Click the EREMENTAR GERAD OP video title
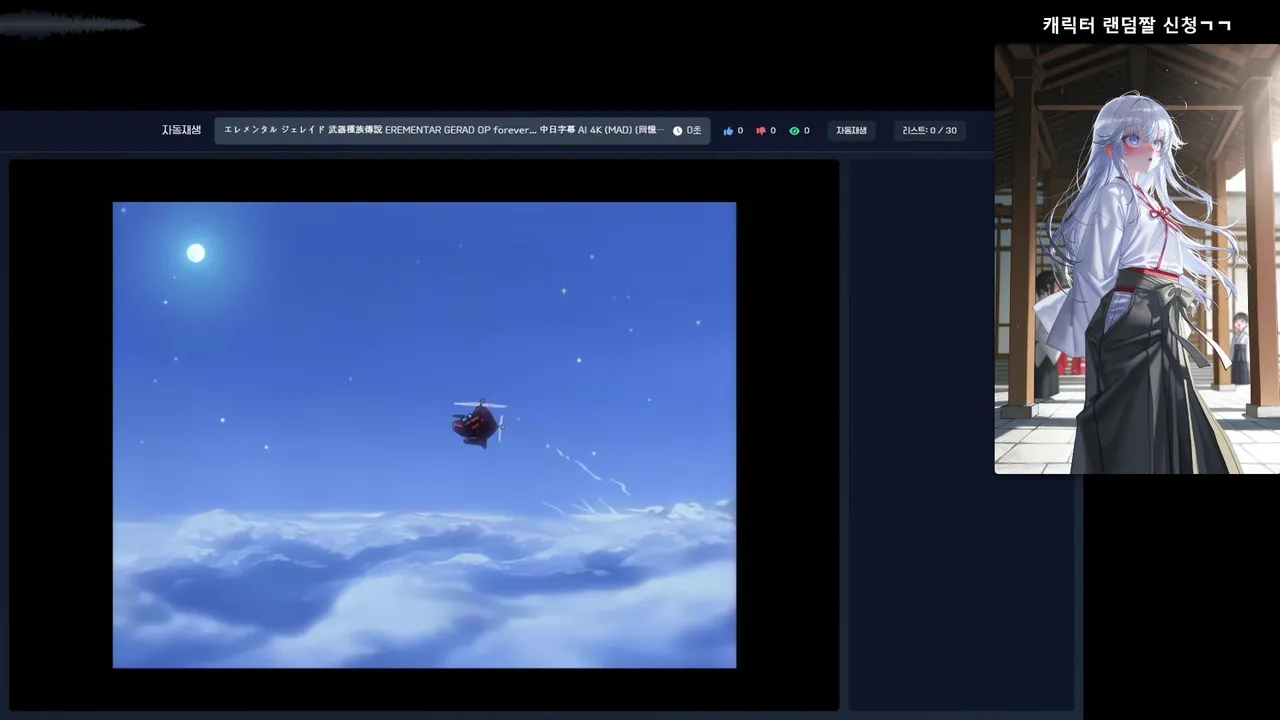1280x720 pixels. pyautogui.click(x=444, y=130)
